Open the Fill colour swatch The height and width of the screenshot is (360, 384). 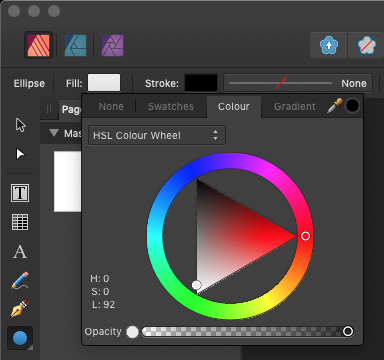pyautogui.click(x=104, y=83)
